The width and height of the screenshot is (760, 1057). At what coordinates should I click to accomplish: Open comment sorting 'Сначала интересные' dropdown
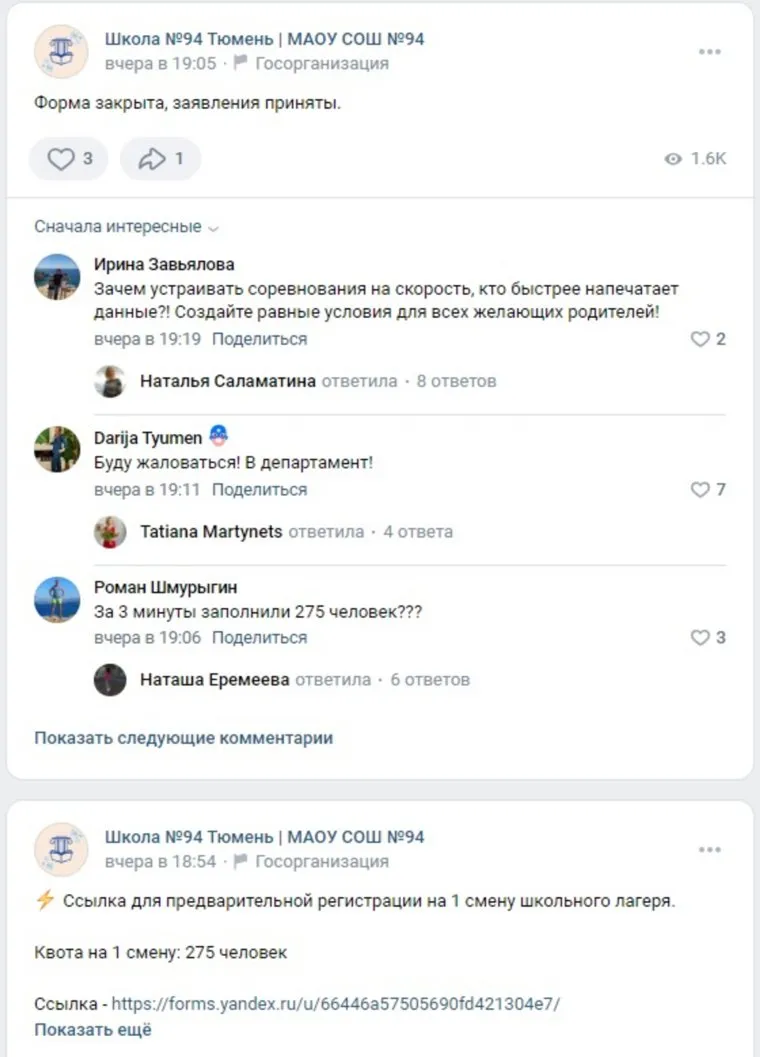pyautogui.click(x=126, y=227)
